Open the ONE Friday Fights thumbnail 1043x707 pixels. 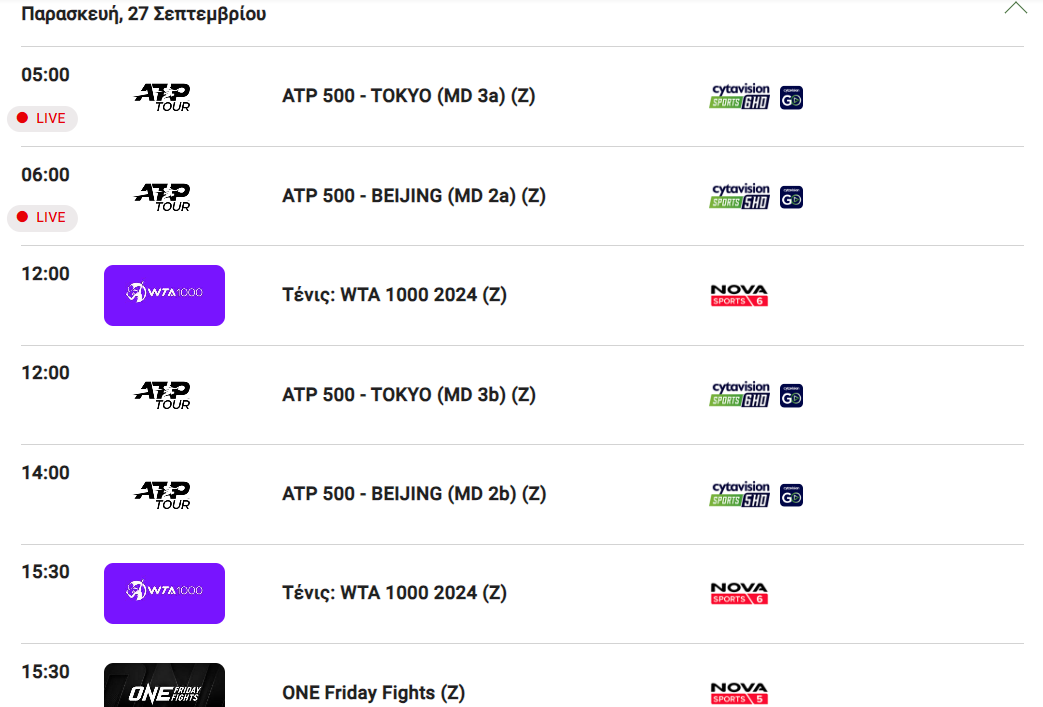click(x=164, y=686)
